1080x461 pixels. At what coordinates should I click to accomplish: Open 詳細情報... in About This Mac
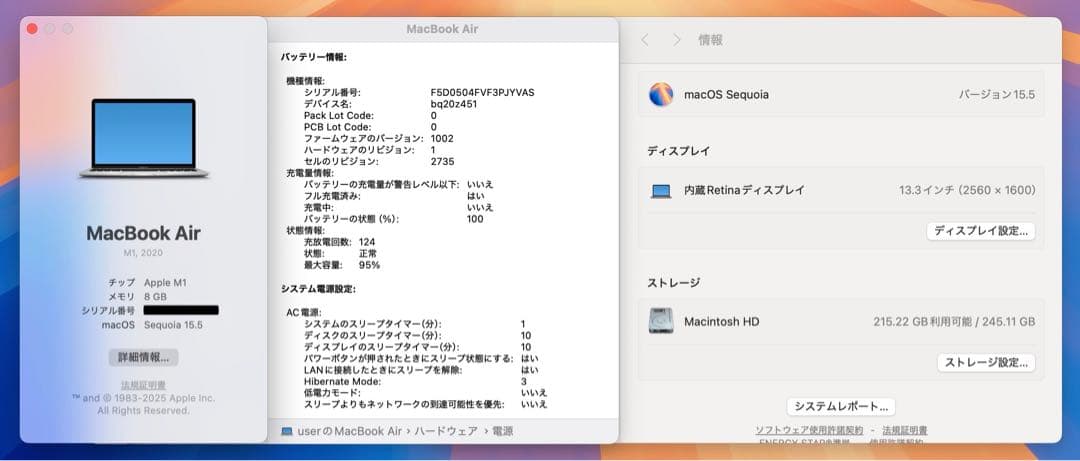tap(143, 357)
